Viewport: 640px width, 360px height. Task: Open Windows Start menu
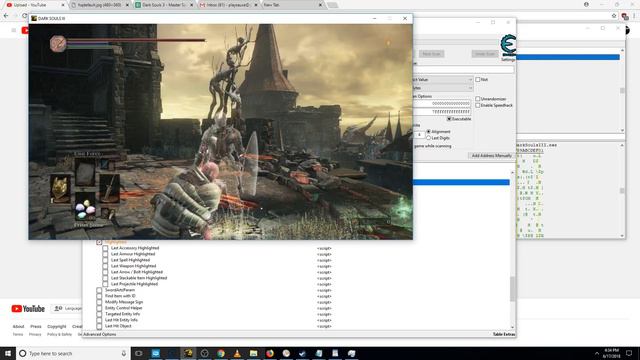pos(8,353)
